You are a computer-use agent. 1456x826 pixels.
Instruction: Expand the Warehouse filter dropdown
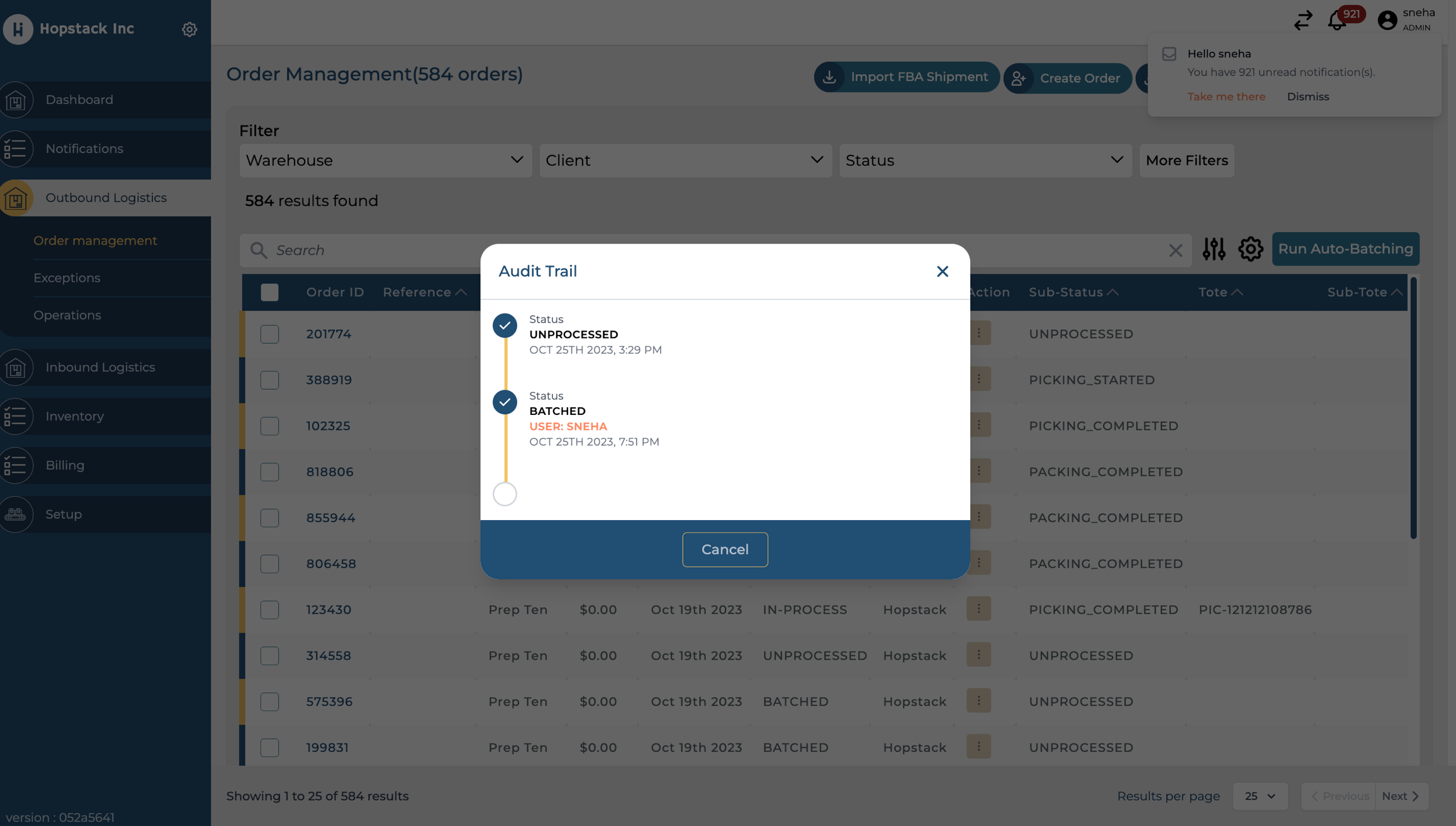coord(385,161)
